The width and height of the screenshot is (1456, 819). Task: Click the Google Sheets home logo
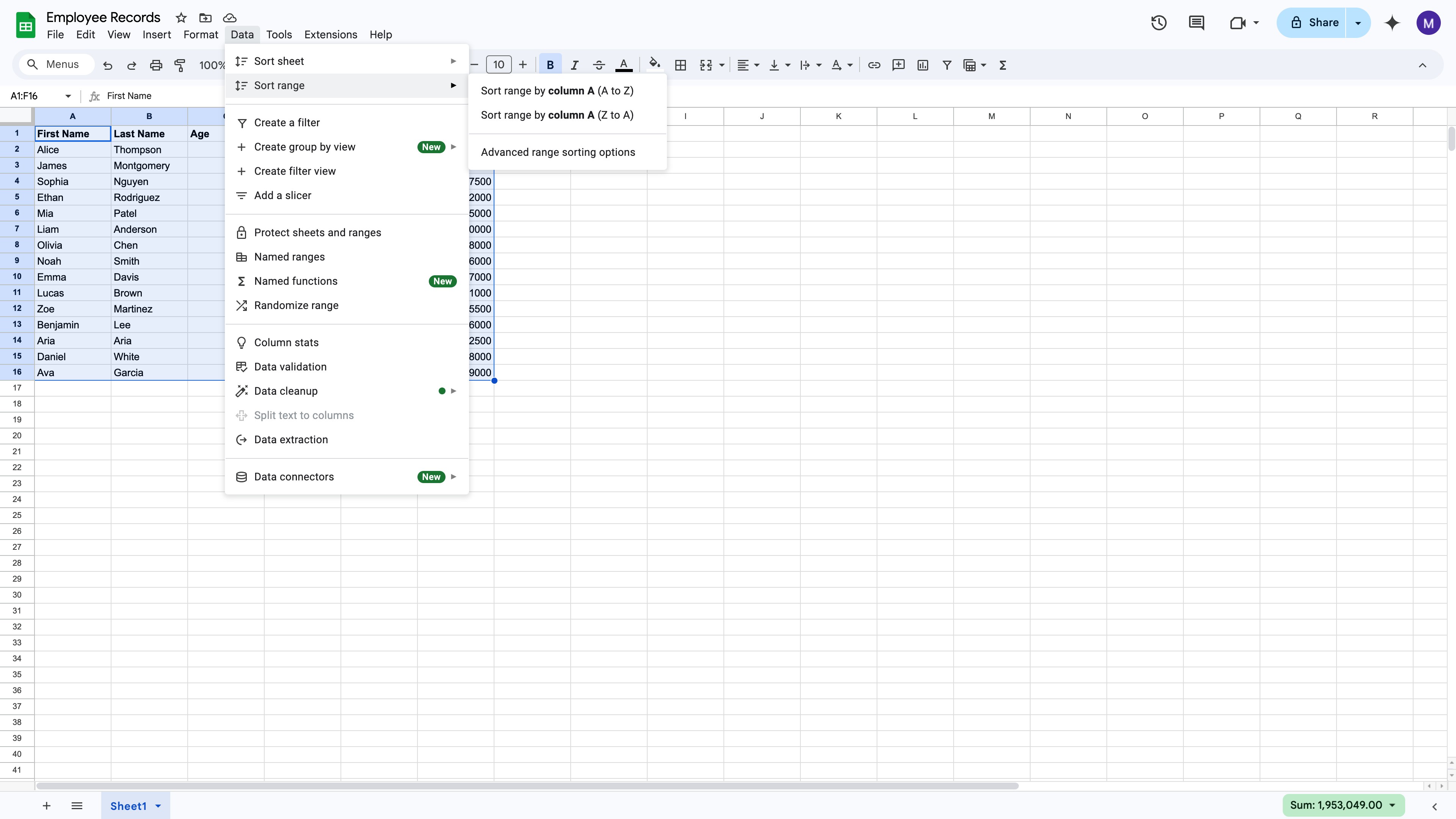25,25
